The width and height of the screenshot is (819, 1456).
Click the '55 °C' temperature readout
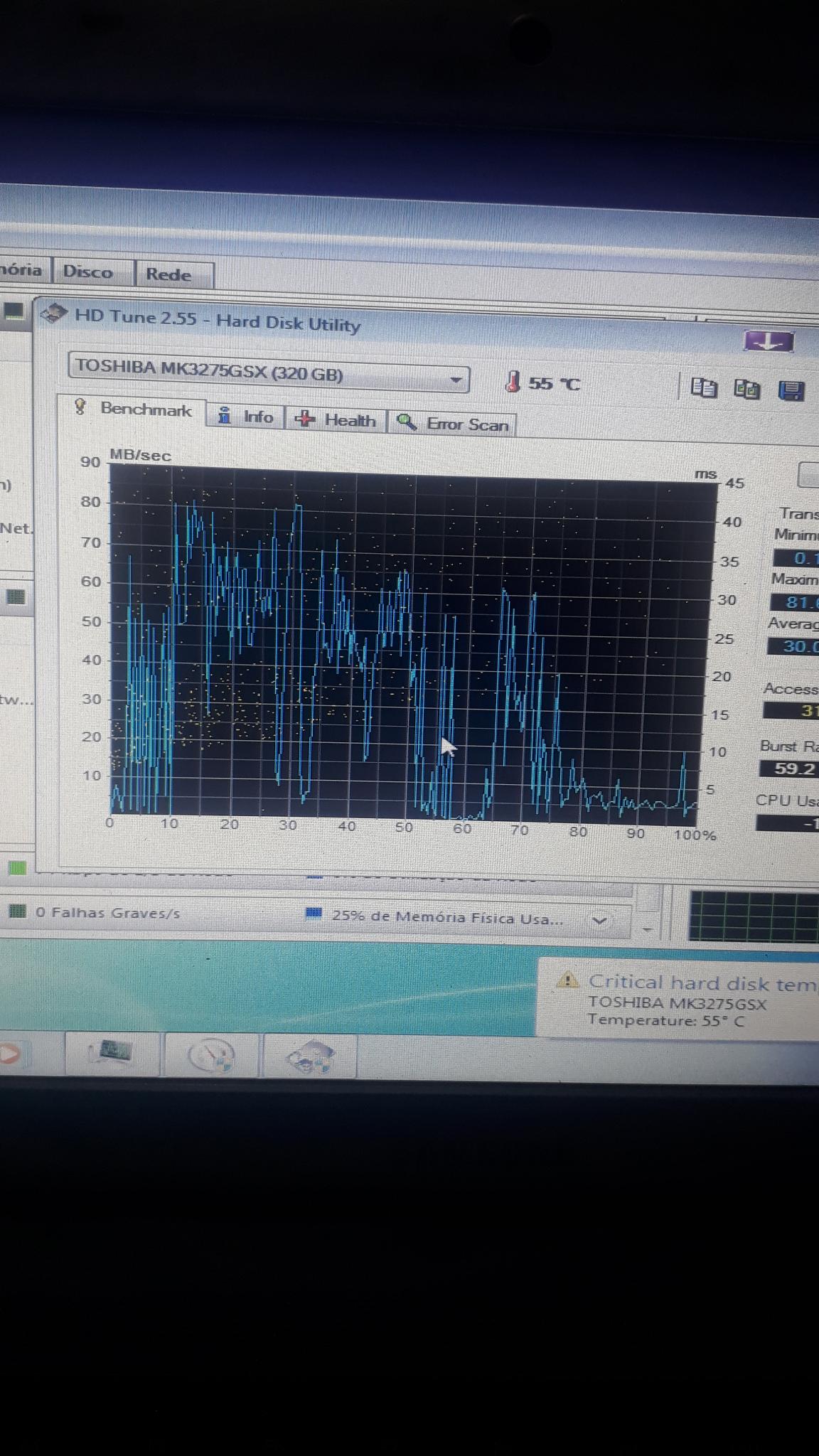555,384
